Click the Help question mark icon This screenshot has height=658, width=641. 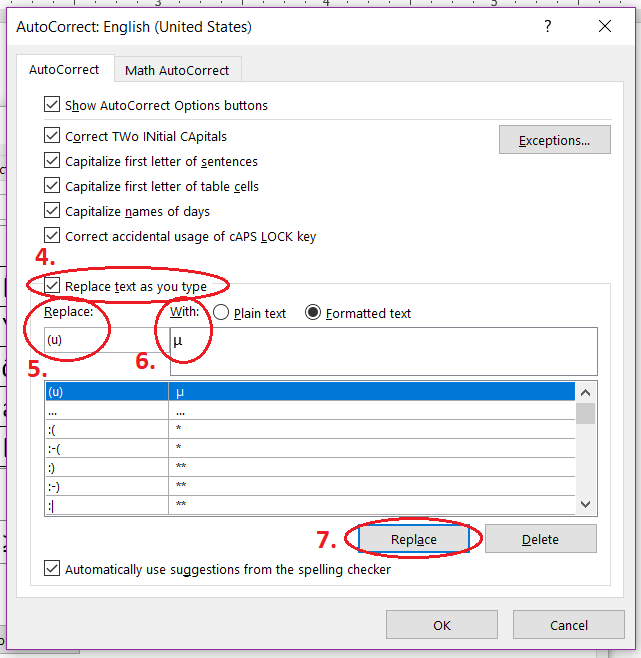[x=547, y=27]
